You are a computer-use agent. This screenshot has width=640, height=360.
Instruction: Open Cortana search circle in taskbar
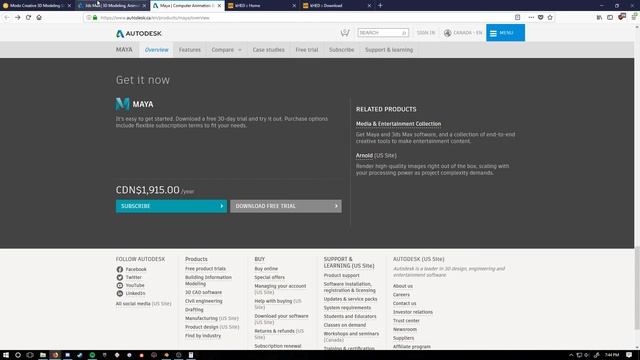(x=18, y=355)
